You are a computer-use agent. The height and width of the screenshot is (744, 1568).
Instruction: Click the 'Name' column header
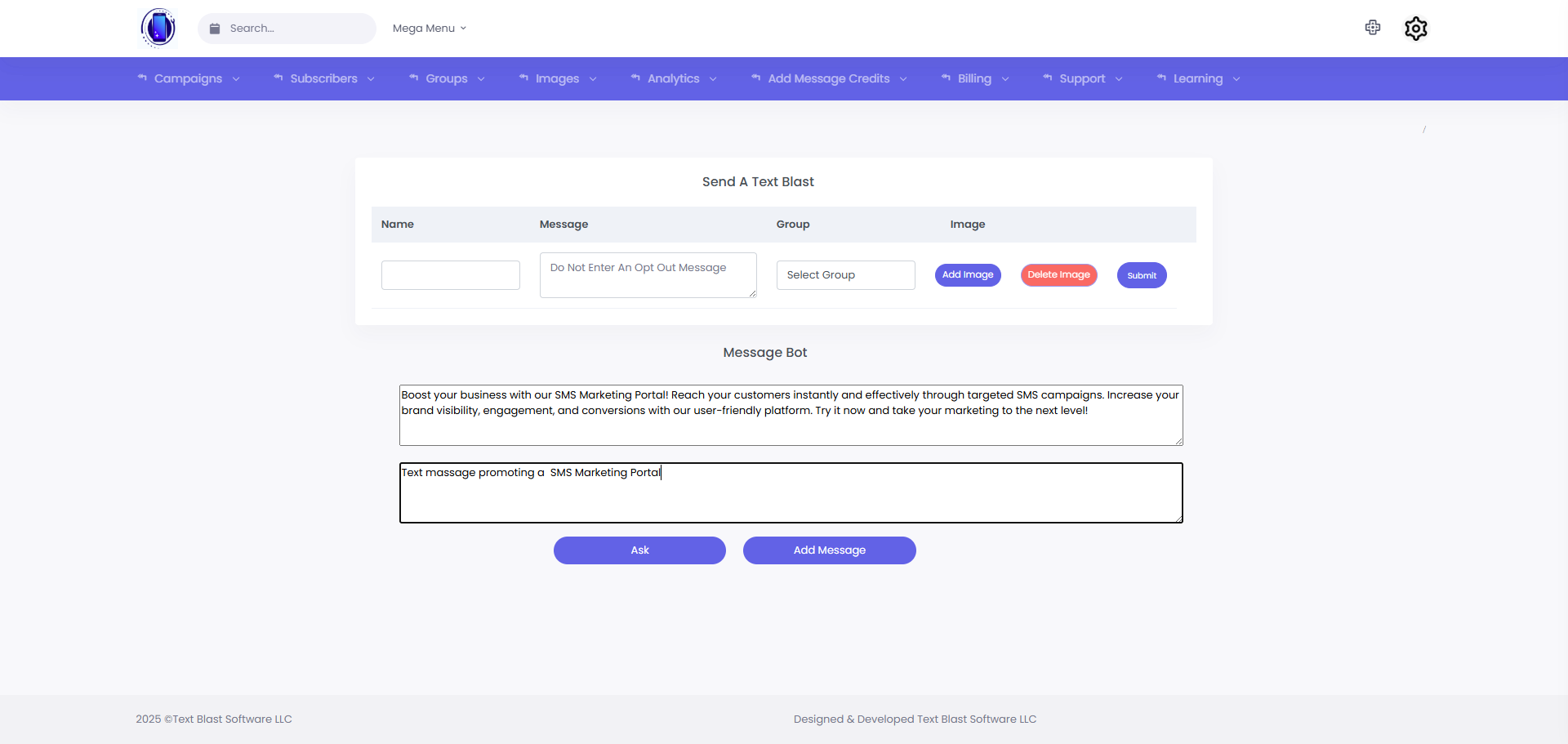point(398,225)
